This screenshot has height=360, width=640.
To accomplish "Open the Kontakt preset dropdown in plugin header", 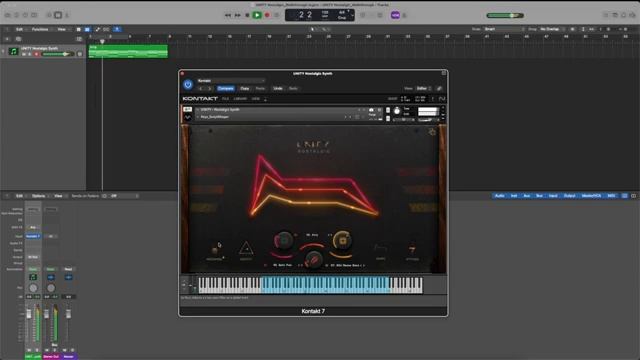I will [231, 81].
